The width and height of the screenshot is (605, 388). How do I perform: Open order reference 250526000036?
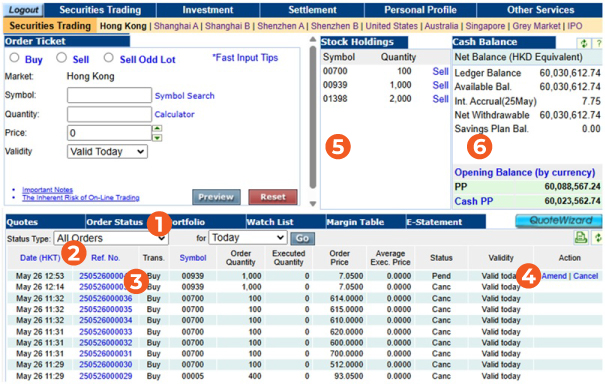[x=106, y=299]
